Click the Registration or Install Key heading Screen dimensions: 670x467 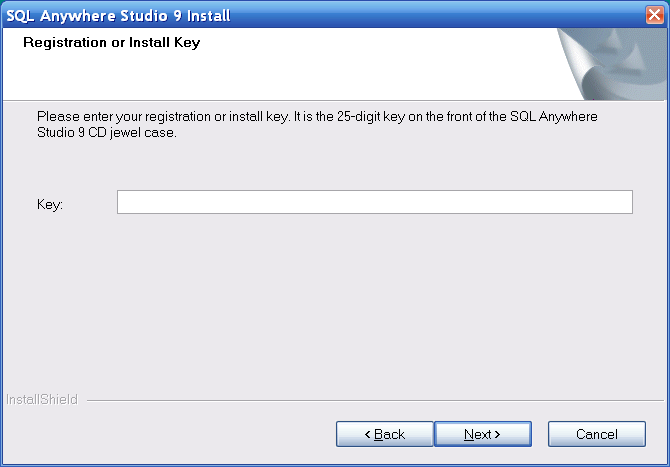(x=111, y=43)
